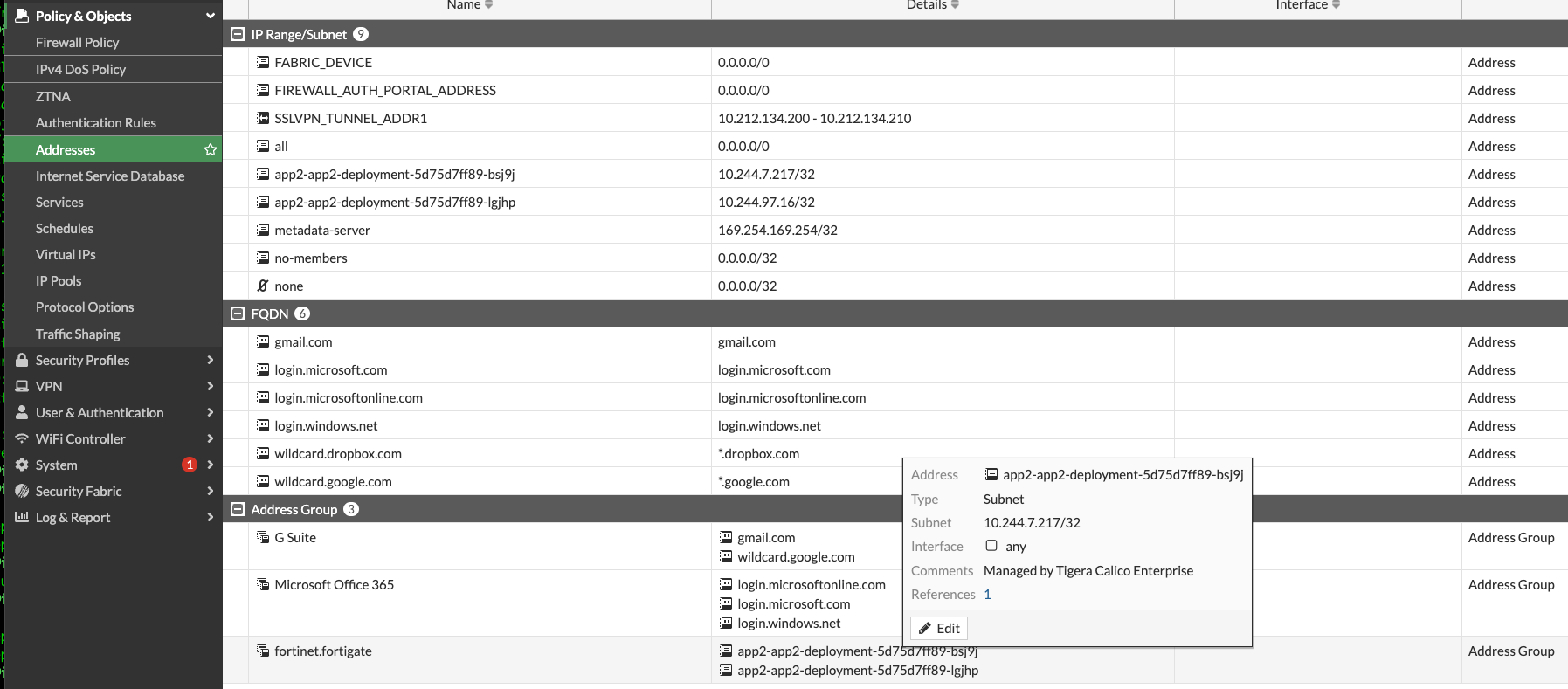
Task: Click the Name column sort icon
Action: (x=489, y=5)
